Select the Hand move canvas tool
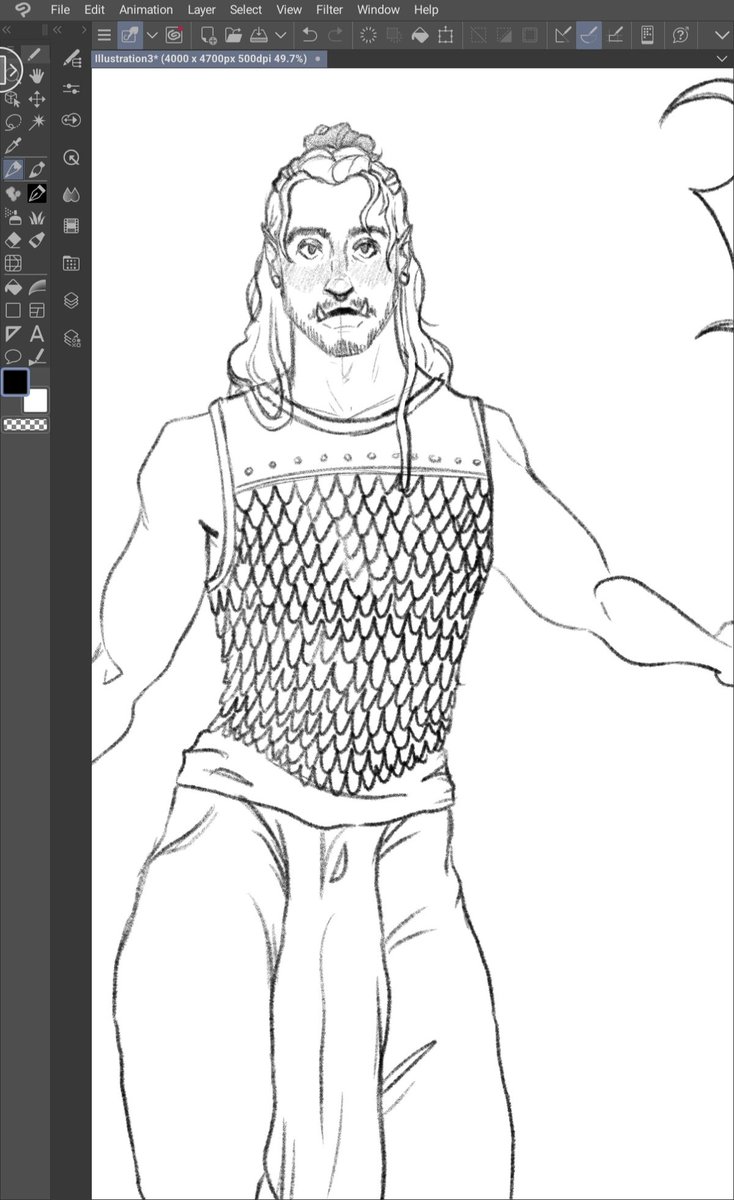Image resolution: width=734 pixels, height=1200 pixels. (37, 75)
